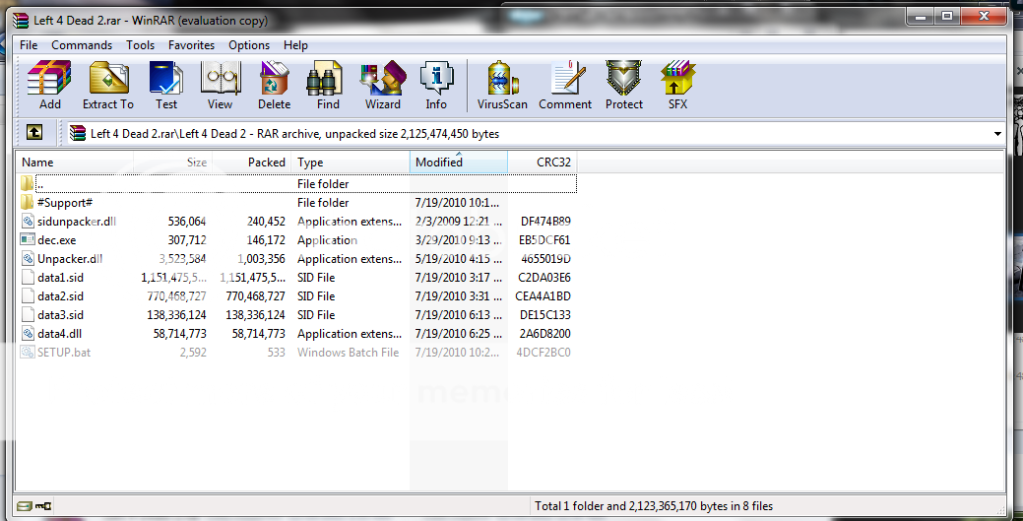Click the key icon in status bar

coord(44,506)
